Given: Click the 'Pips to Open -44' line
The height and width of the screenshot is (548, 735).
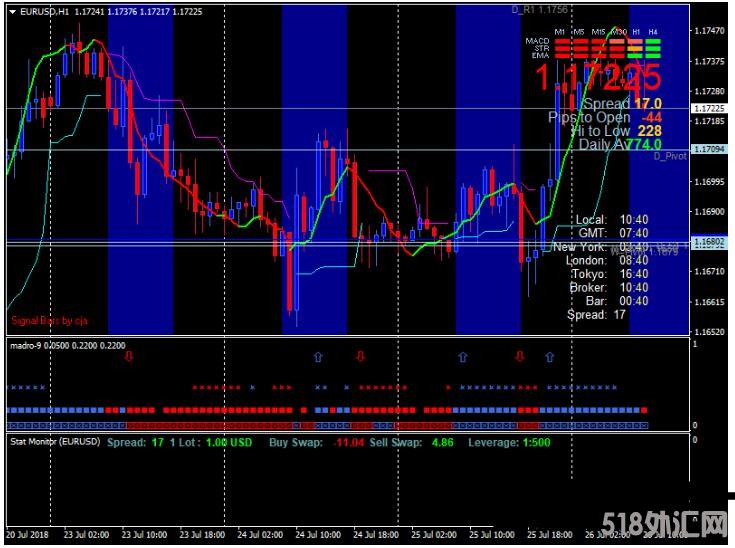Looking at the screenshot, I should 605,117.
